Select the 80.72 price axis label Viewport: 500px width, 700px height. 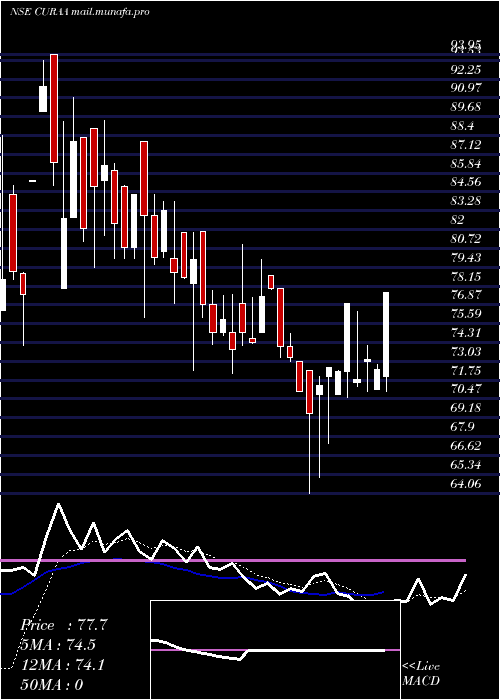pos(466,239)
